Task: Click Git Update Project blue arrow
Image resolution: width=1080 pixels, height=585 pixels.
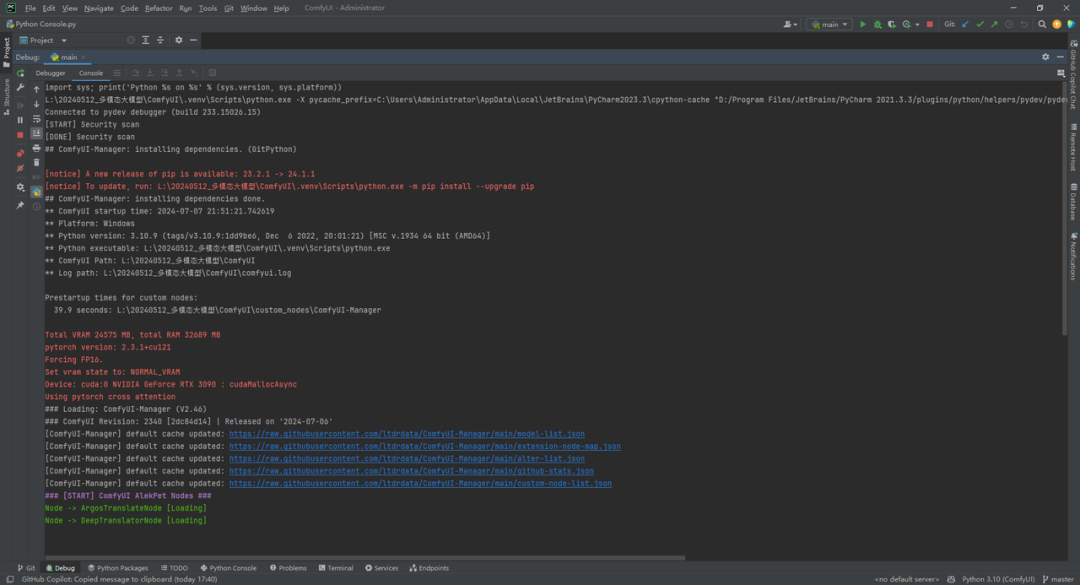Action: [x=965, y=25]
